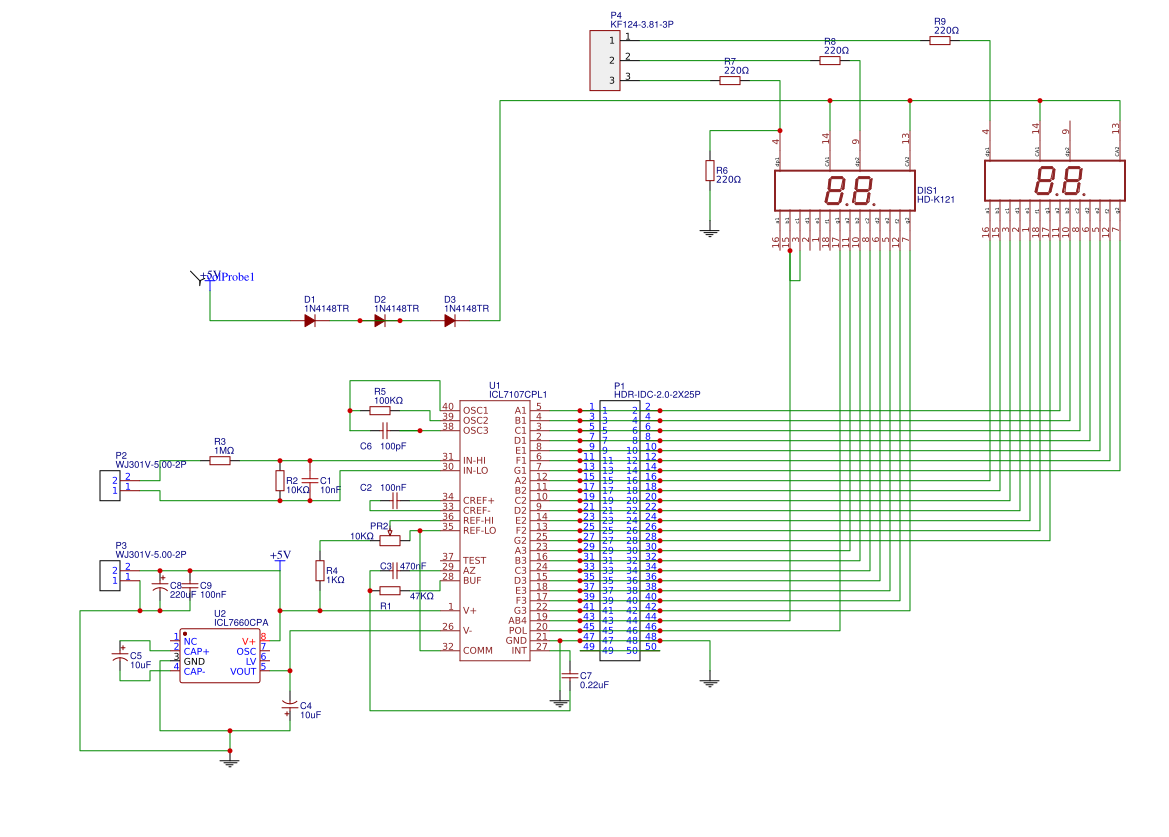The height and width of the screenshot is (837, 1169).
Task: Click the 'VOUT' pin label on U2
Action: 243,672
